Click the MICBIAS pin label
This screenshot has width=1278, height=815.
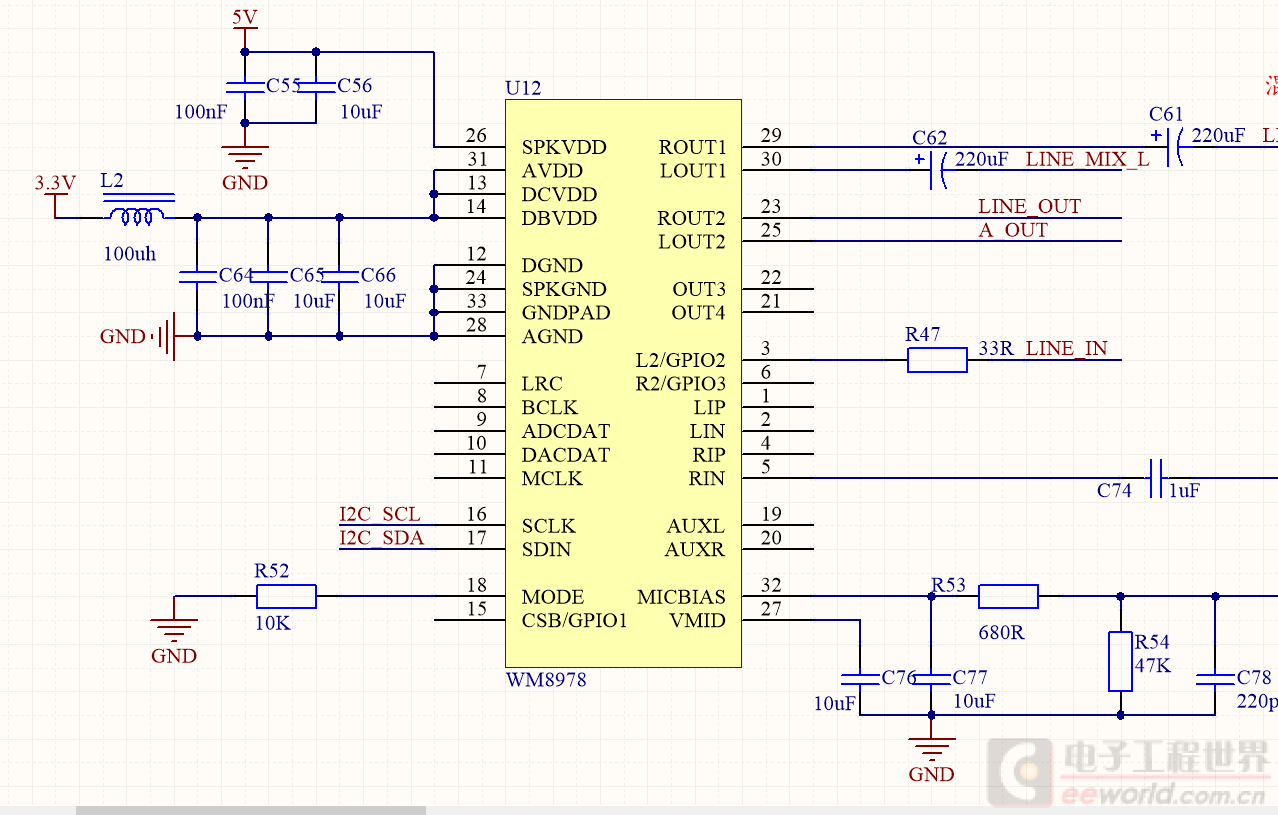coord(682,597)
